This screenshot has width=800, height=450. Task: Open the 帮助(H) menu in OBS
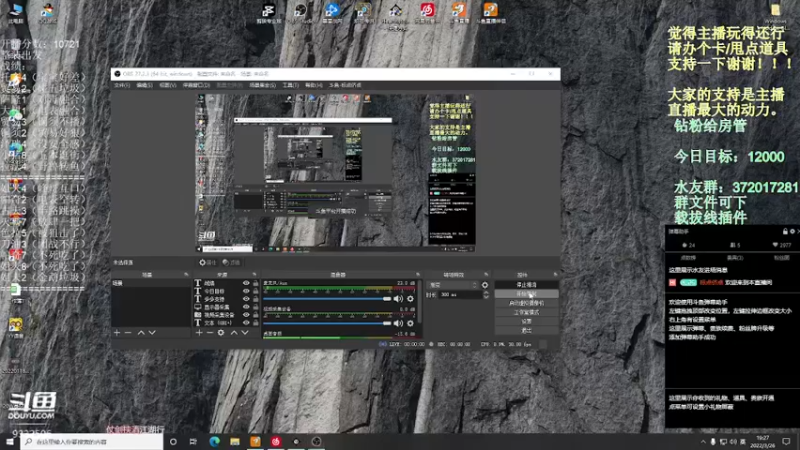(x=314, y=85)
